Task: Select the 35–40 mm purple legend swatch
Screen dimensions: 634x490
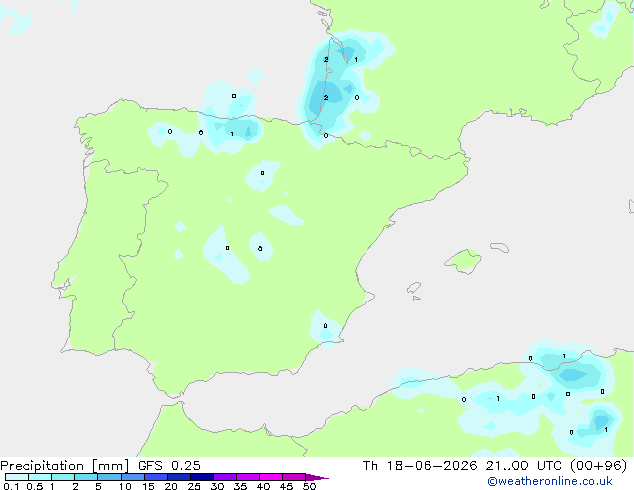Action: point(248,477)
